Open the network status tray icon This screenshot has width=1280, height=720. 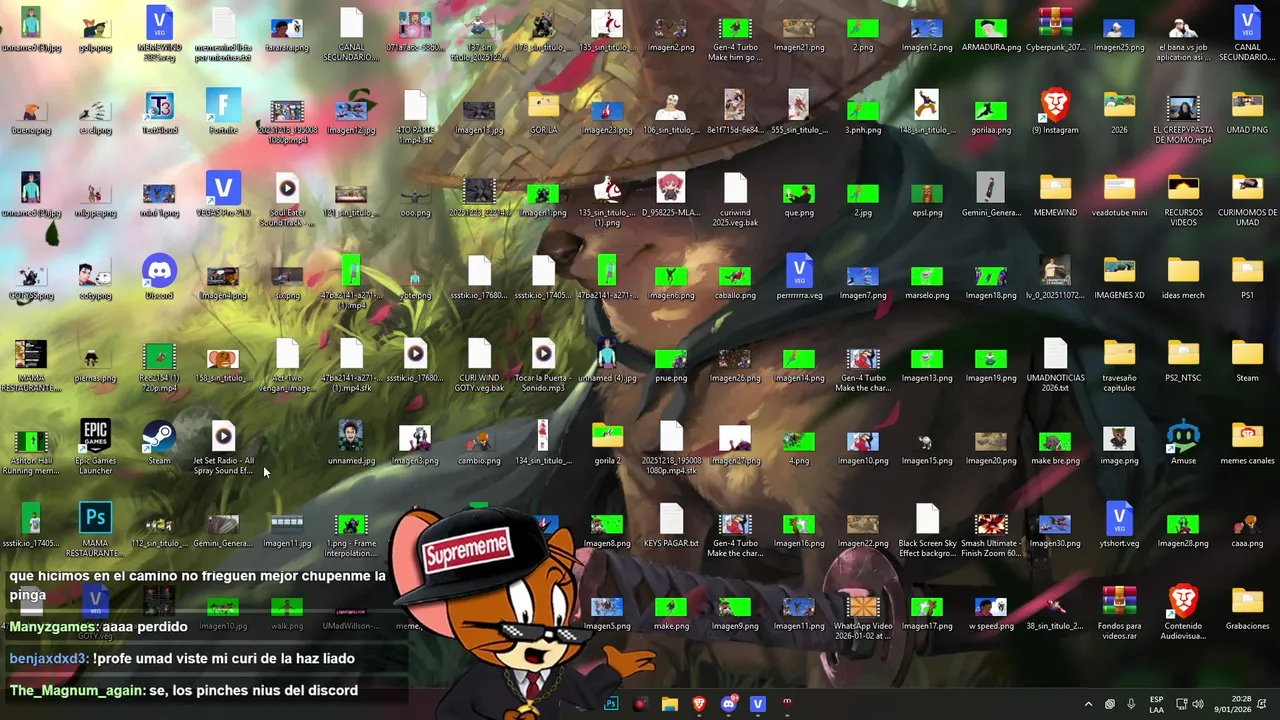(1181, 704)
